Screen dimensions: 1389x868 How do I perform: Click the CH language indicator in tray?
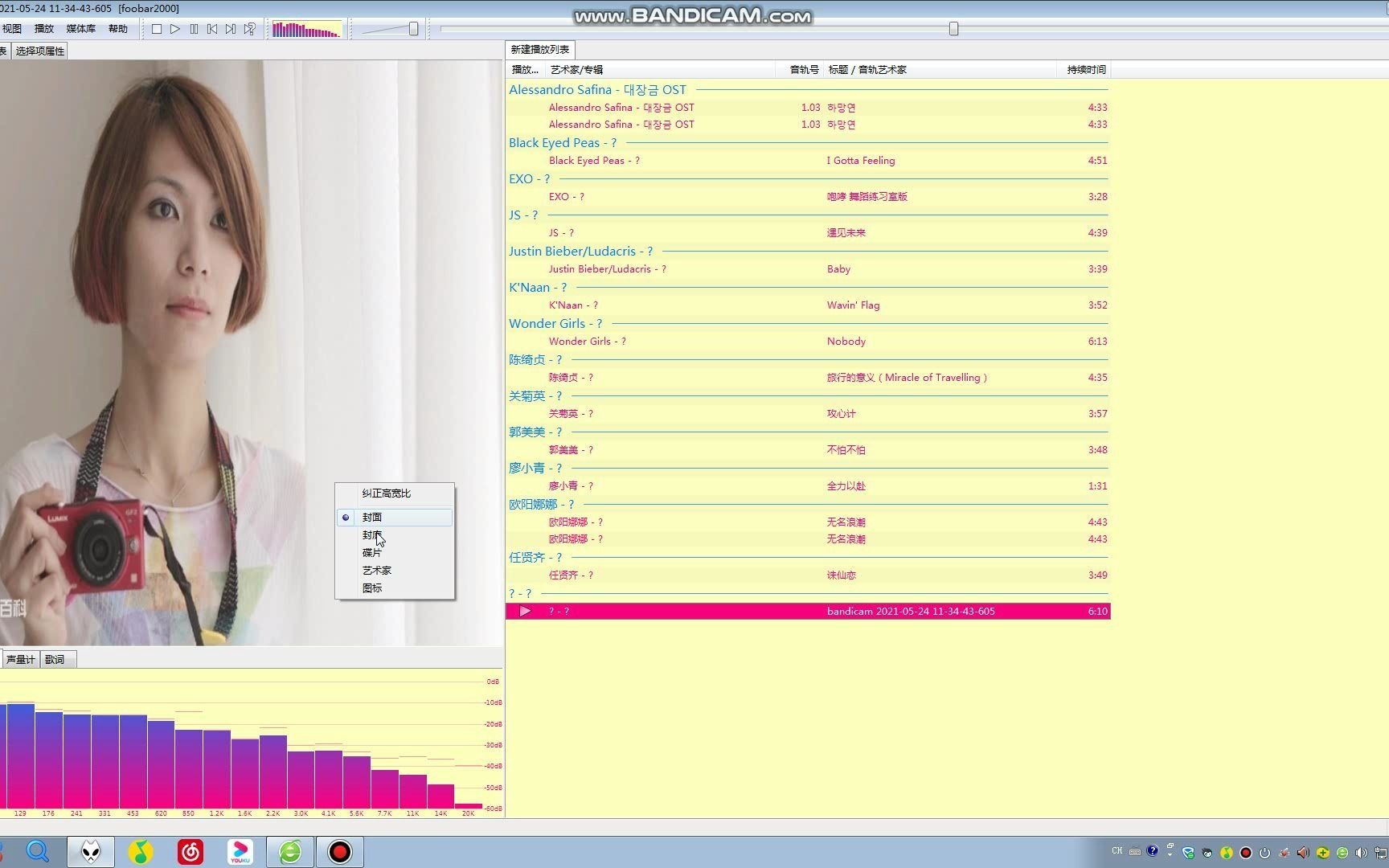pyautogui.click(x=1117, y=851)
